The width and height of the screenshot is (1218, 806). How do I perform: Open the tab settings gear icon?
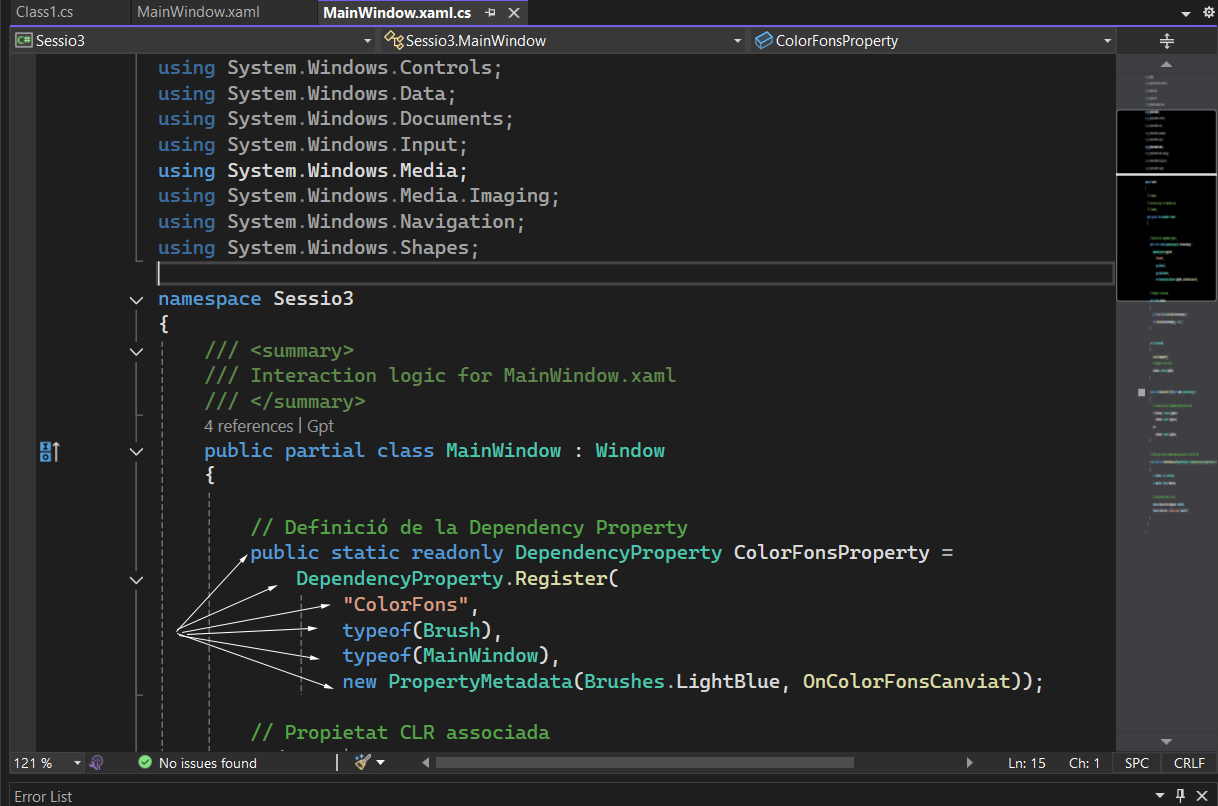coord(1207,13)
